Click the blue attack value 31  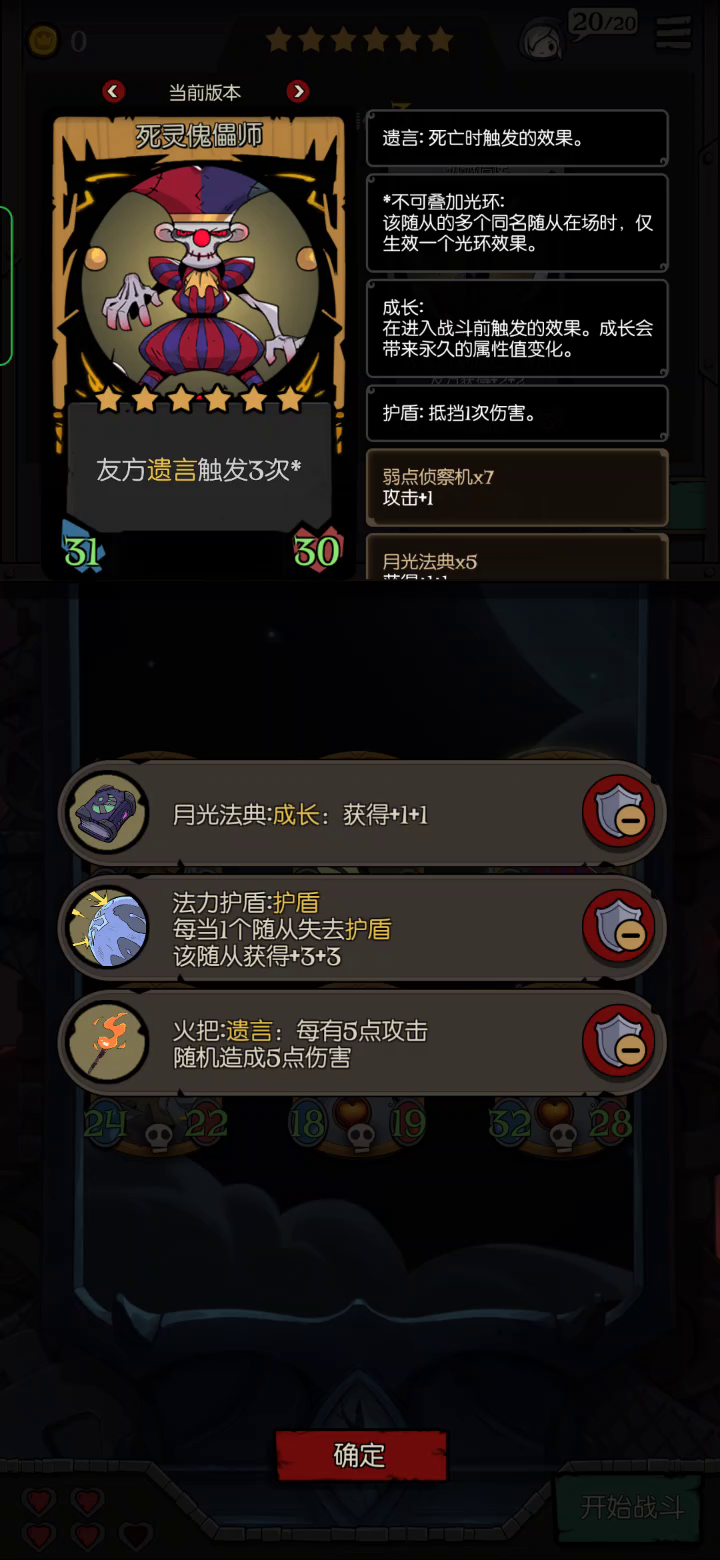[x=82, y=551]
